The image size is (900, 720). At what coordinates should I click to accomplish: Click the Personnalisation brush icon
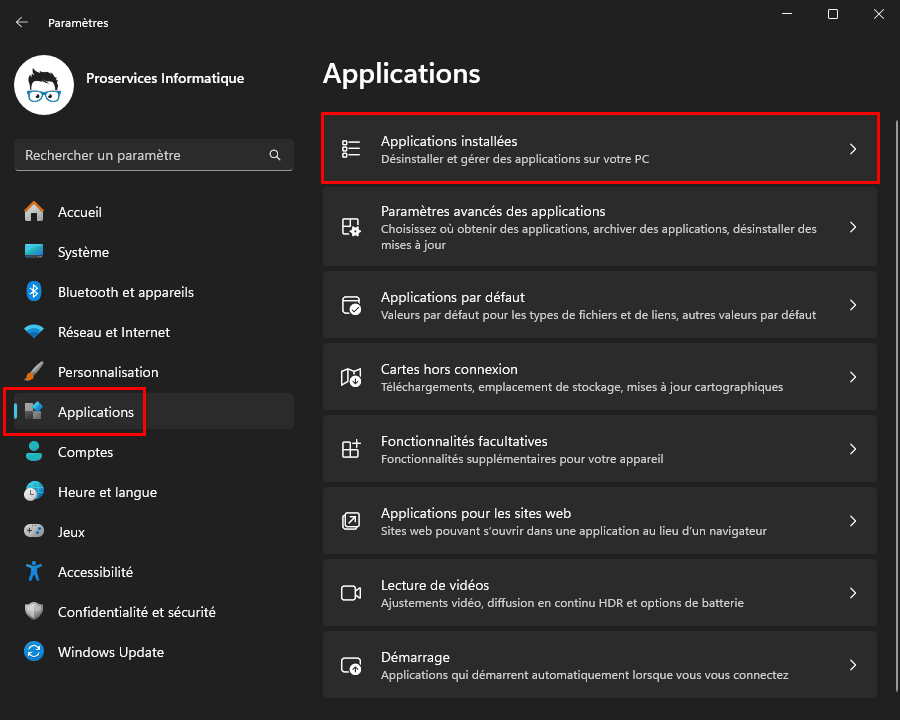coord(34,372)
